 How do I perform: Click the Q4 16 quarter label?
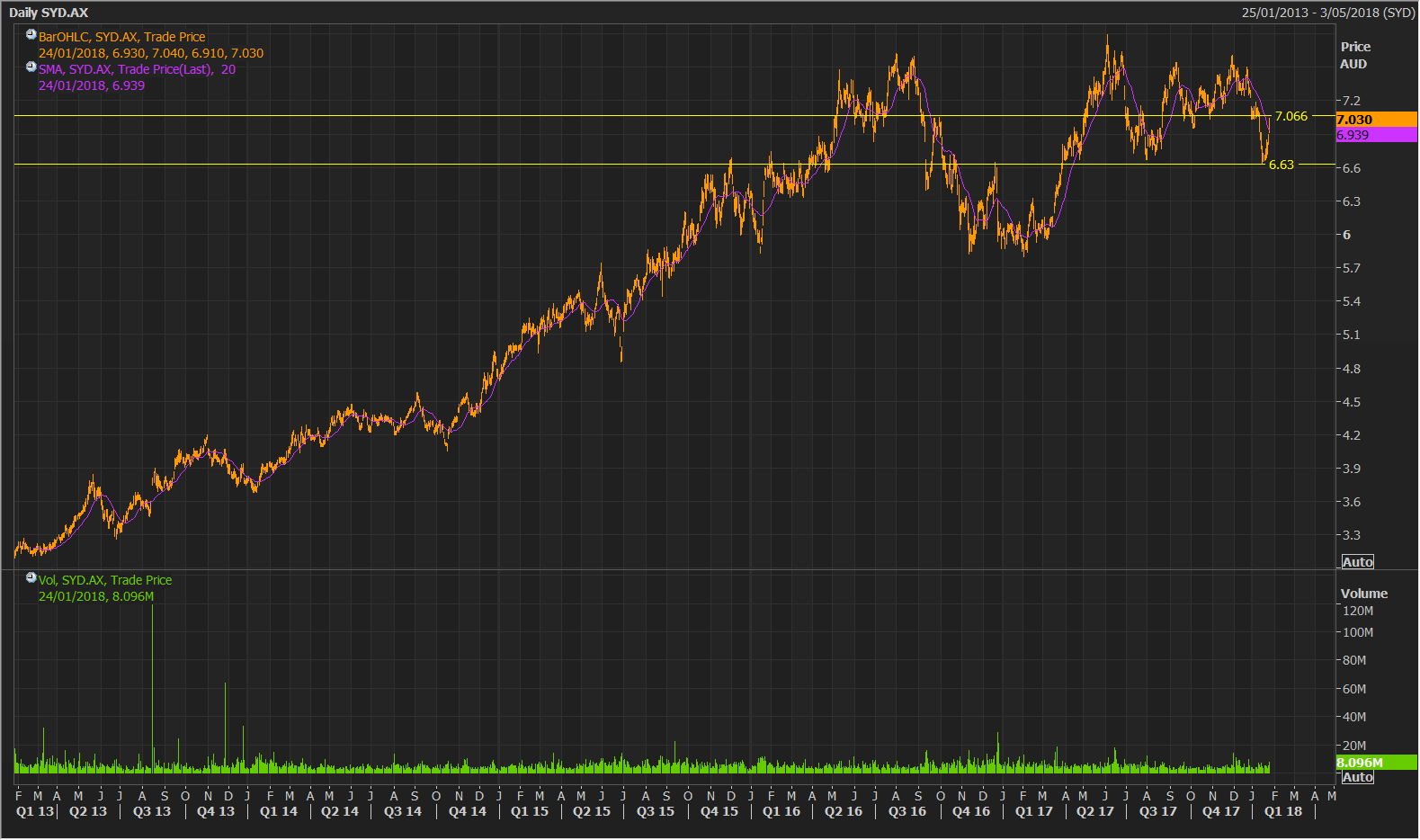[x=971, y=811]
